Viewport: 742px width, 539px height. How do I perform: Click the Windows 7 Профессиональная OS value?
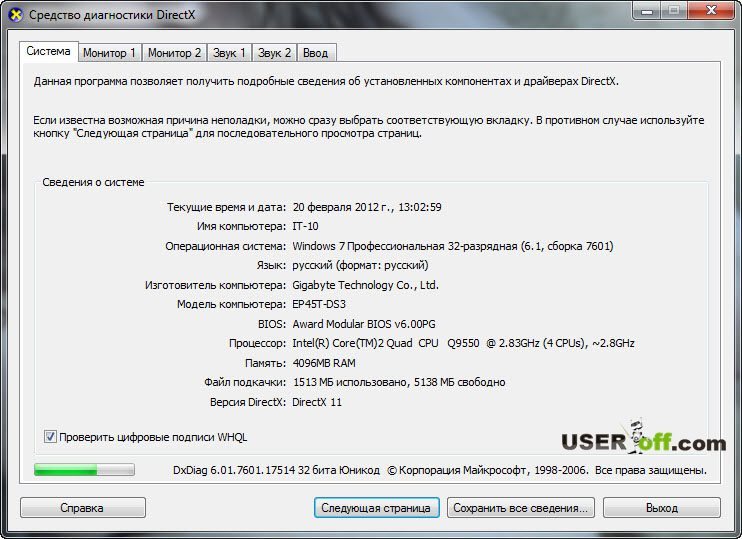click(x=453, y=246)
